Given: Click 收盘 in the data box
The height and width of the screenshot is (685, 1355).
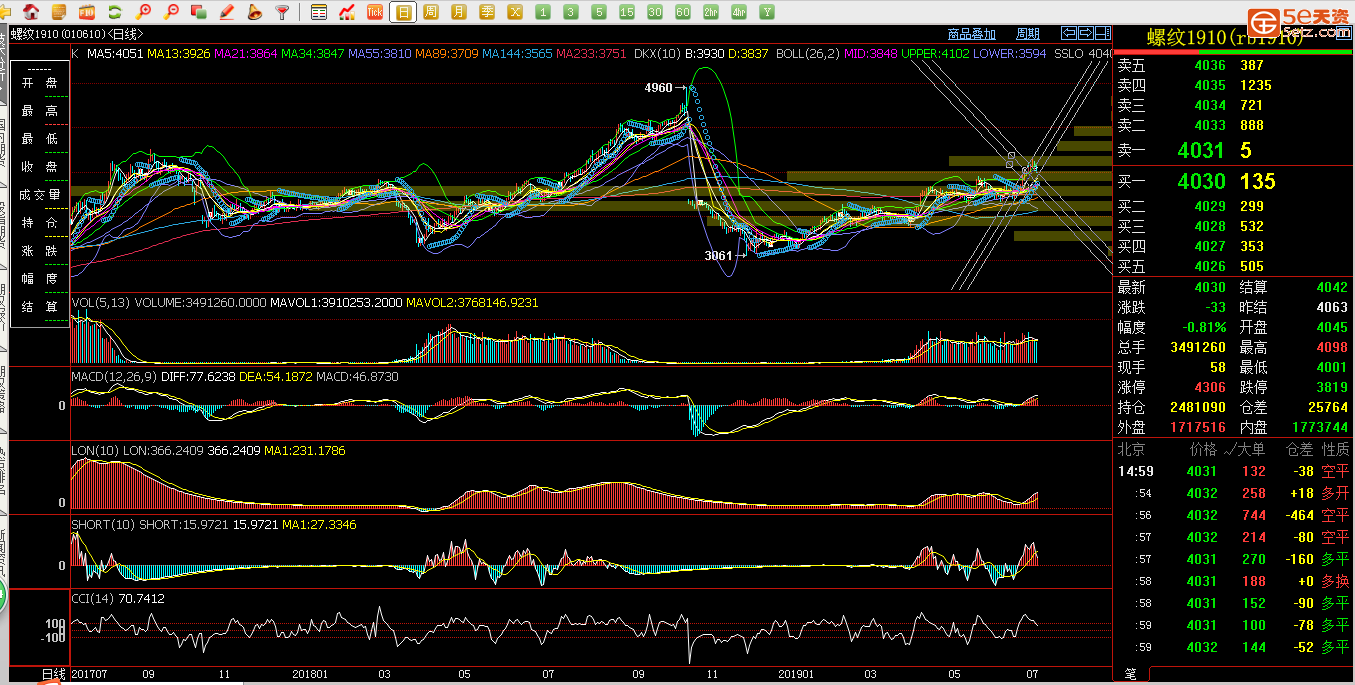Looking at the screenshot, I should 39,167.
